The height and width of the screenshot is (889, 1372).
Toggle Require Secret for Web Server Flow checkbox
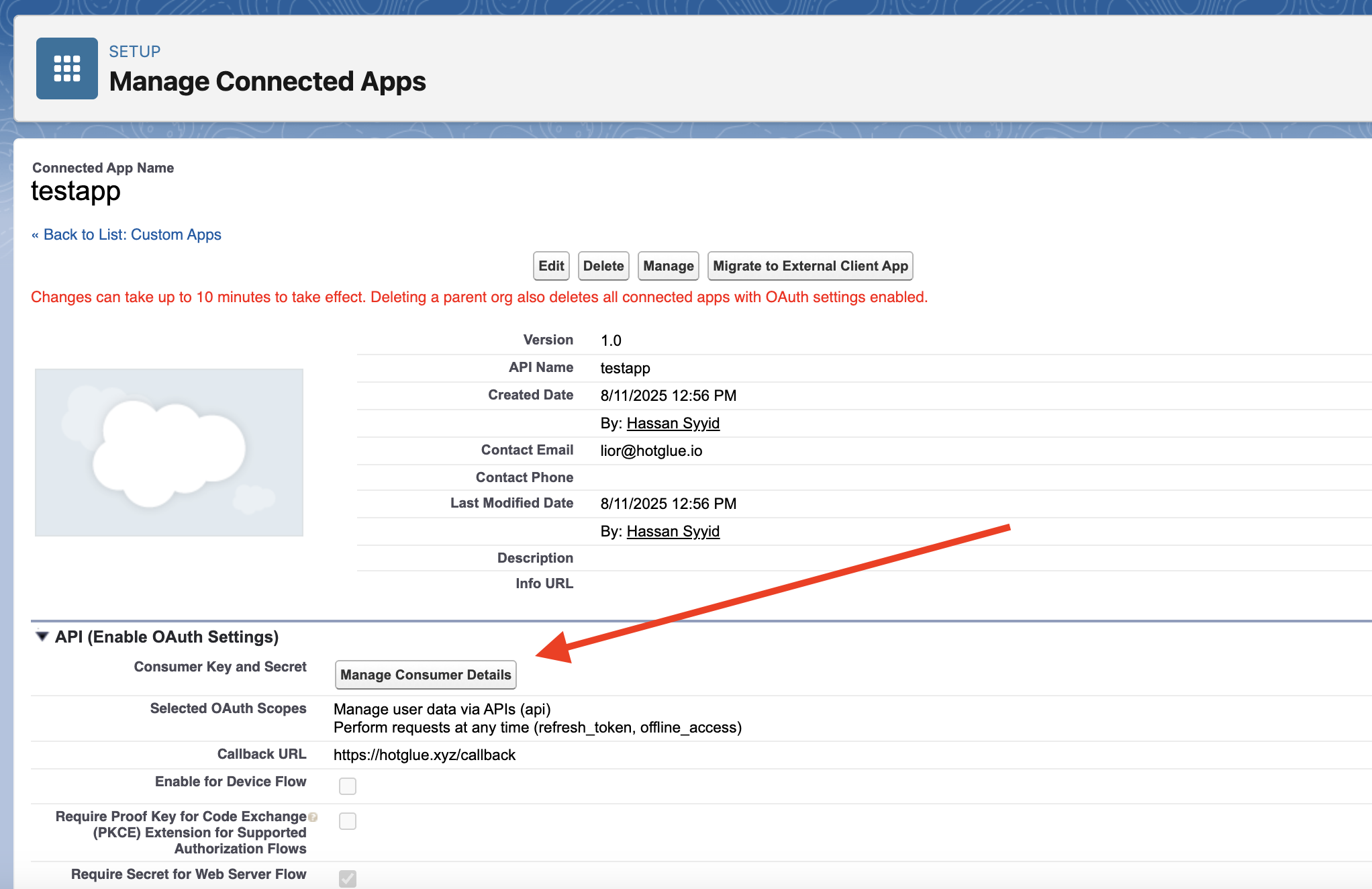(348, 878)
